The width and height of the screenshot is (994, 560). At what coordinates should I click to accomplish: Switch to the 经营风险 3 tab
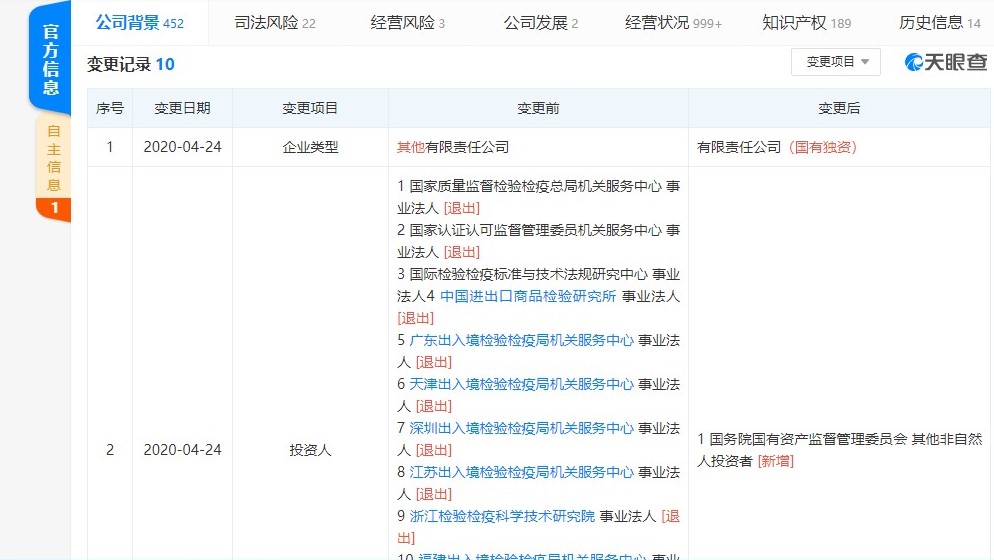pos(408,23)
